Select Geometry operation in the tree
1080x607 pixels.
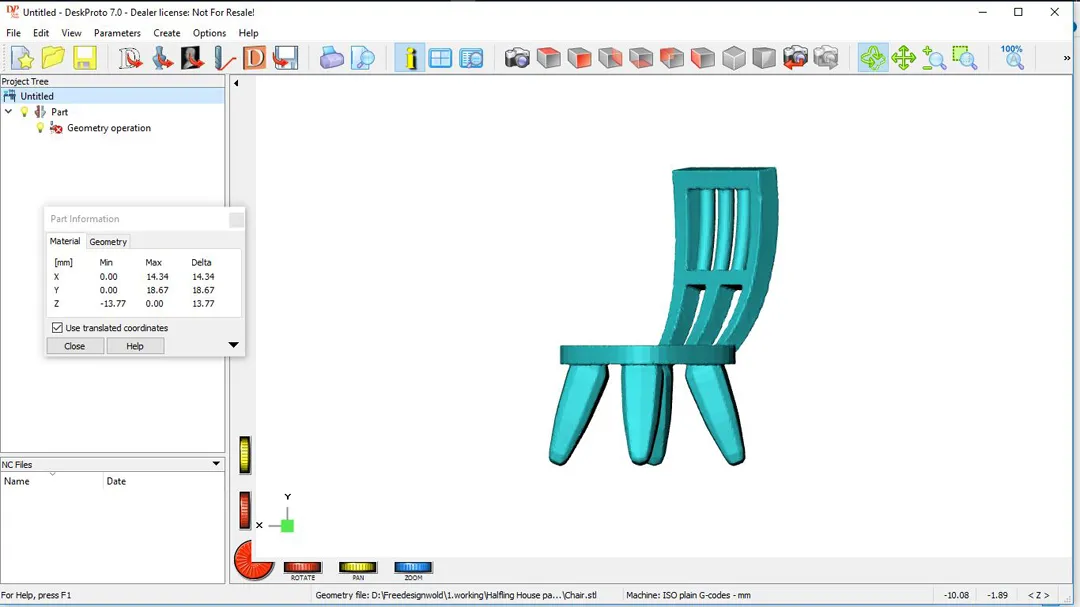[109, 128]
